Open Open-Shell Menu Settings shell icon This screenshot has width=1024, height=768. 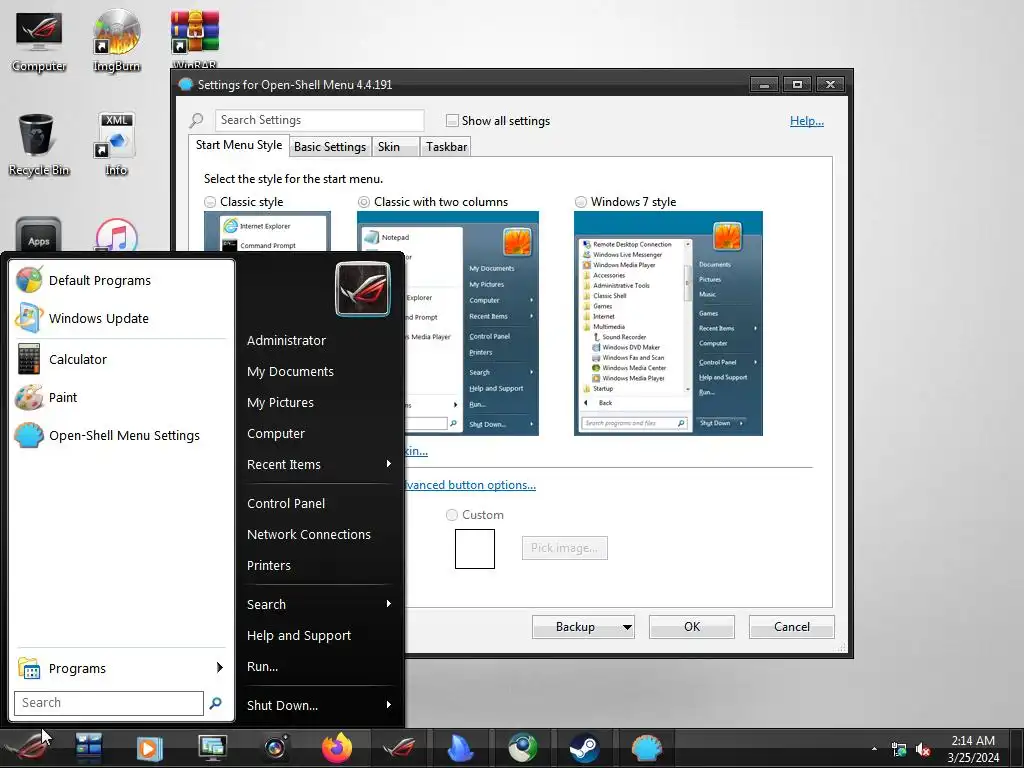29,435
